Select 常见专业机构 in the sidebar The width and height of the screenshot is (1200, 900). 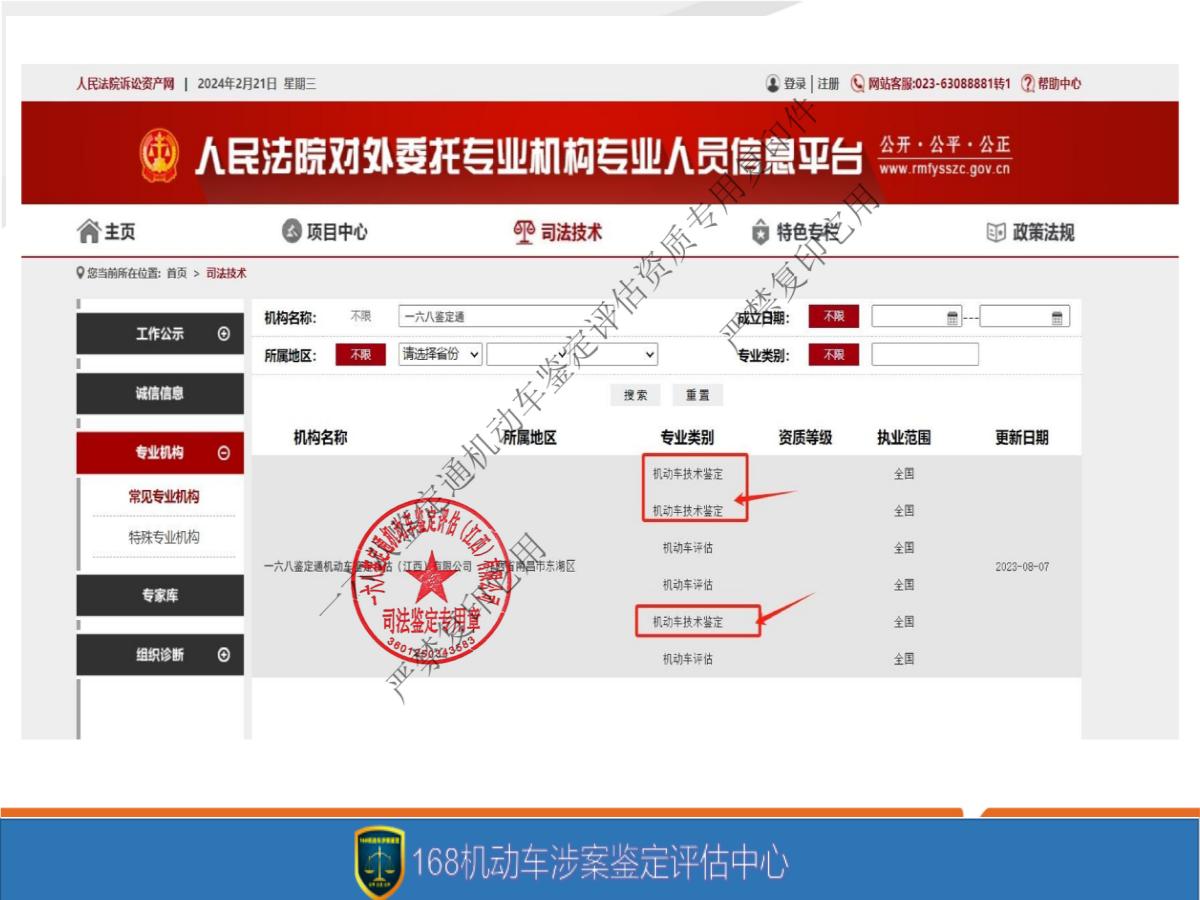click(x=162, y=495)
